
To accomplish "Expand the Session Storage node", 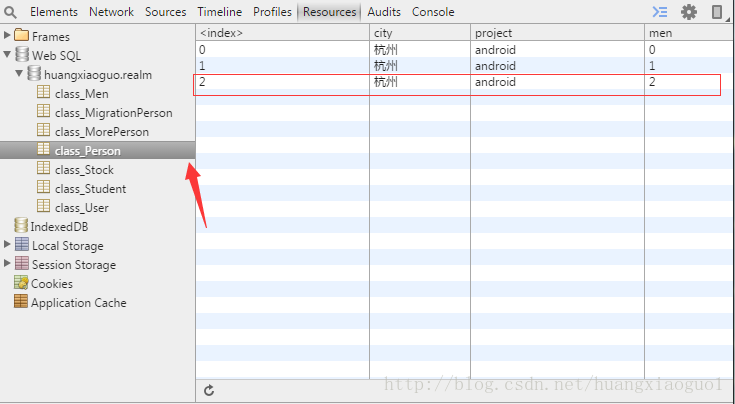I will 7,263.
